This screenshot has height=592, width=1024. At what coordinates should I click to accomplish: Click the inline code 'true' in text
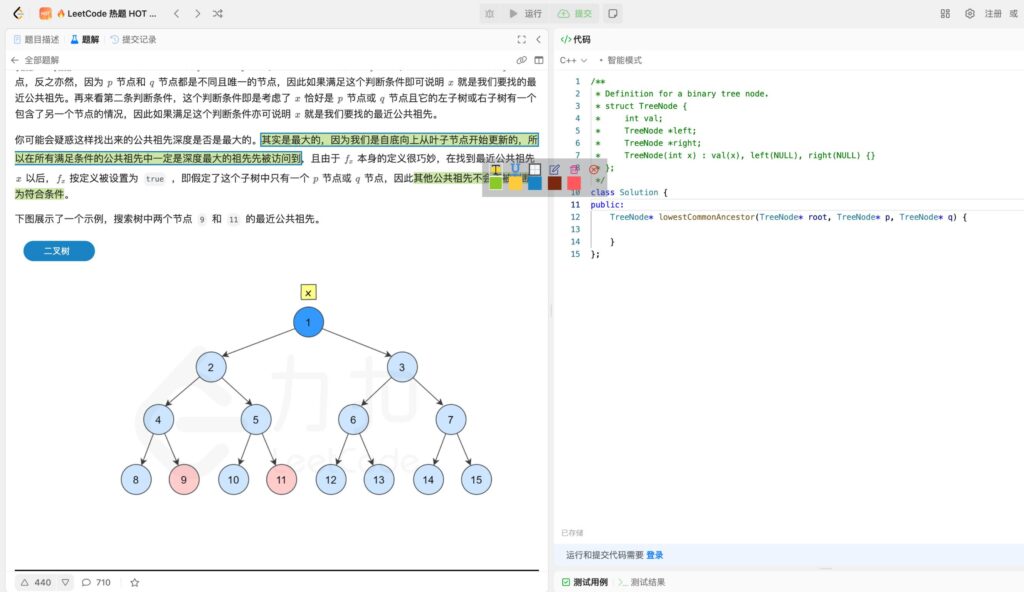[155, 178]
